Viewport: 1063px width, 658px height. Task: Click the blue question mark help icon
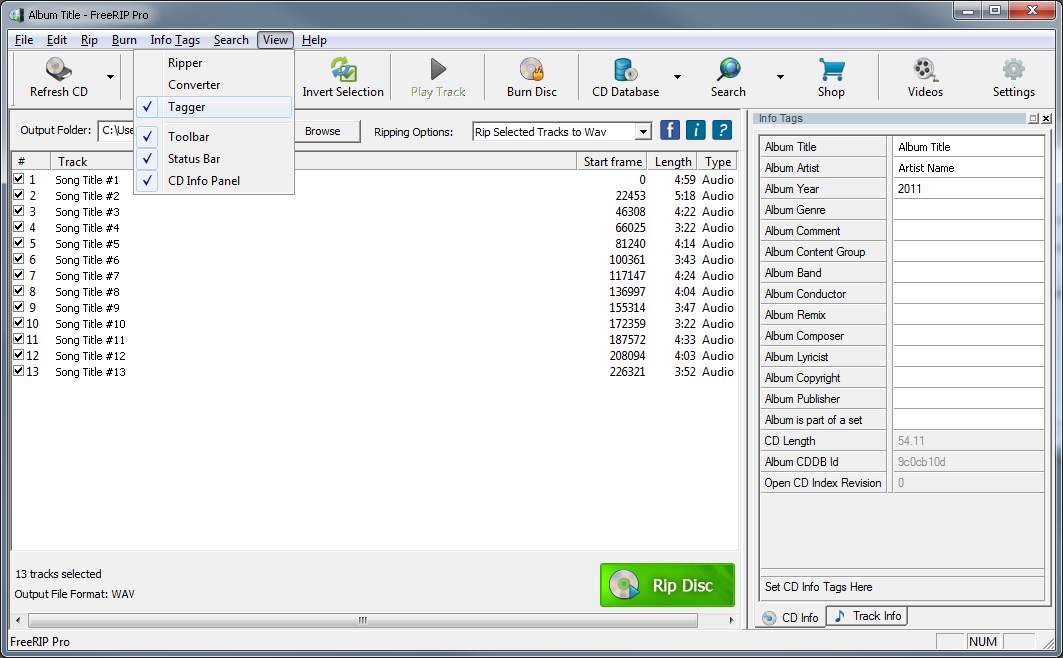pyautogui.click(x=722, y=130)
